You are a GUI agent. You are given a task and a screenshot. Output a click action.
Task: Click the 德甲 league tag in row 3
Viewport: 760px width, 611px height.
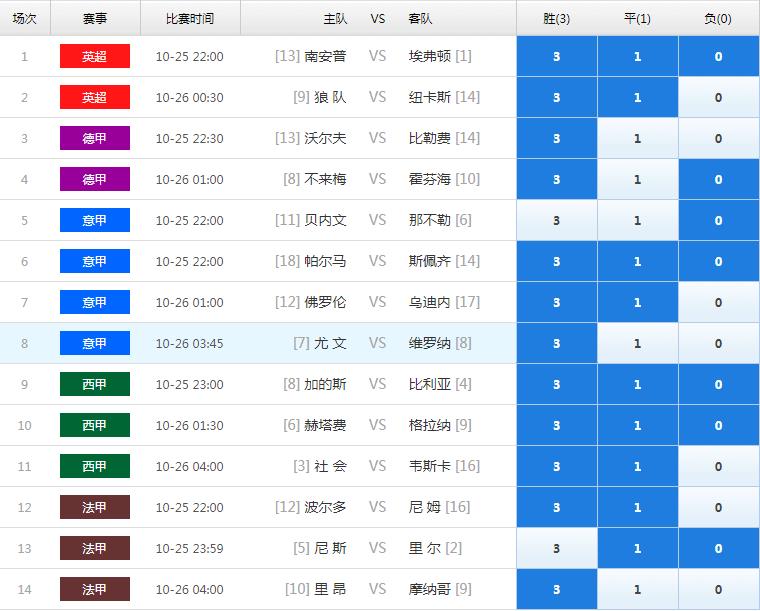click(95, 139)
